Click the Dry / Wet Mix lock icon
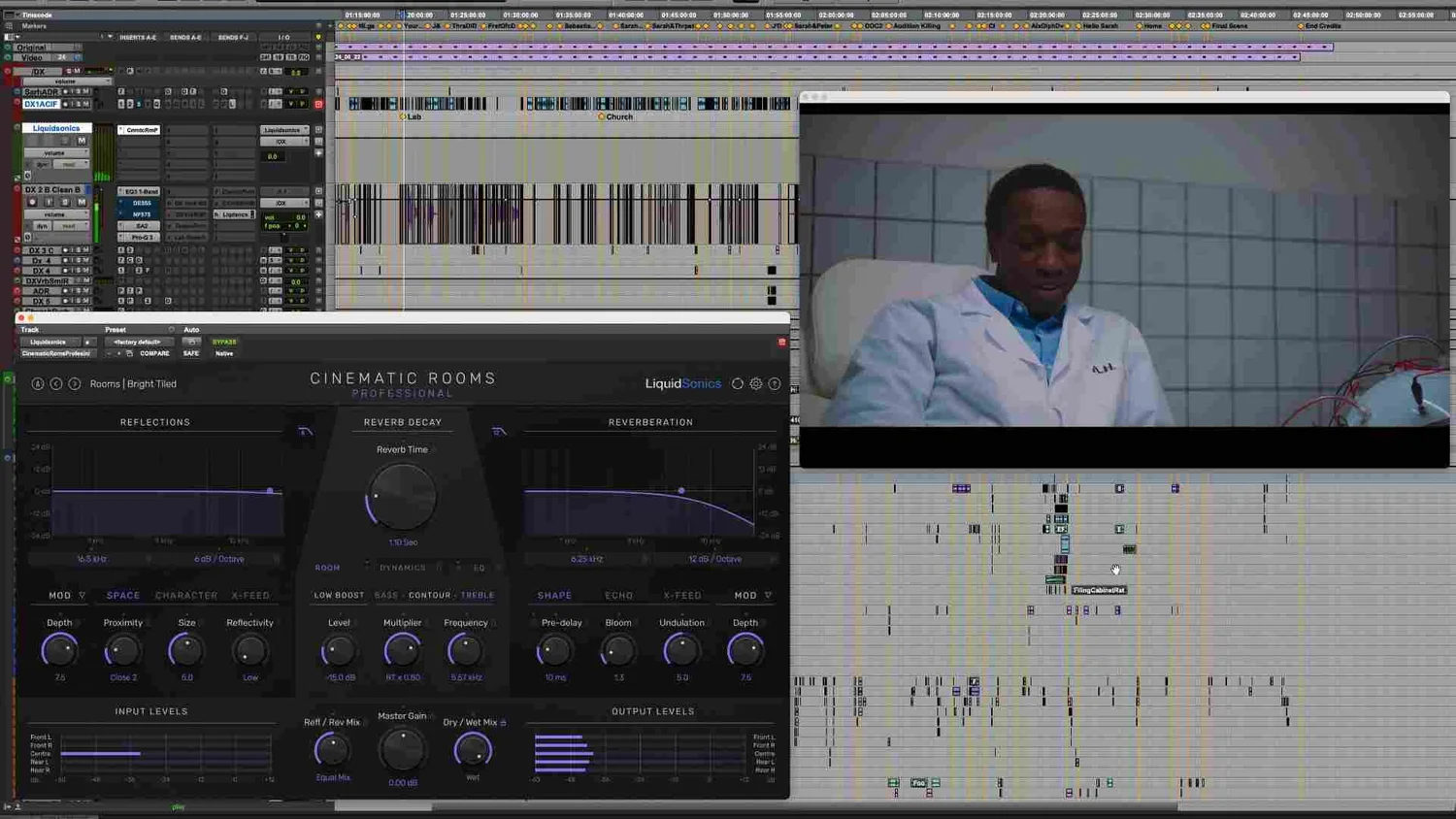Screen dimensions: 1456x819 click(x=503, y=722)
